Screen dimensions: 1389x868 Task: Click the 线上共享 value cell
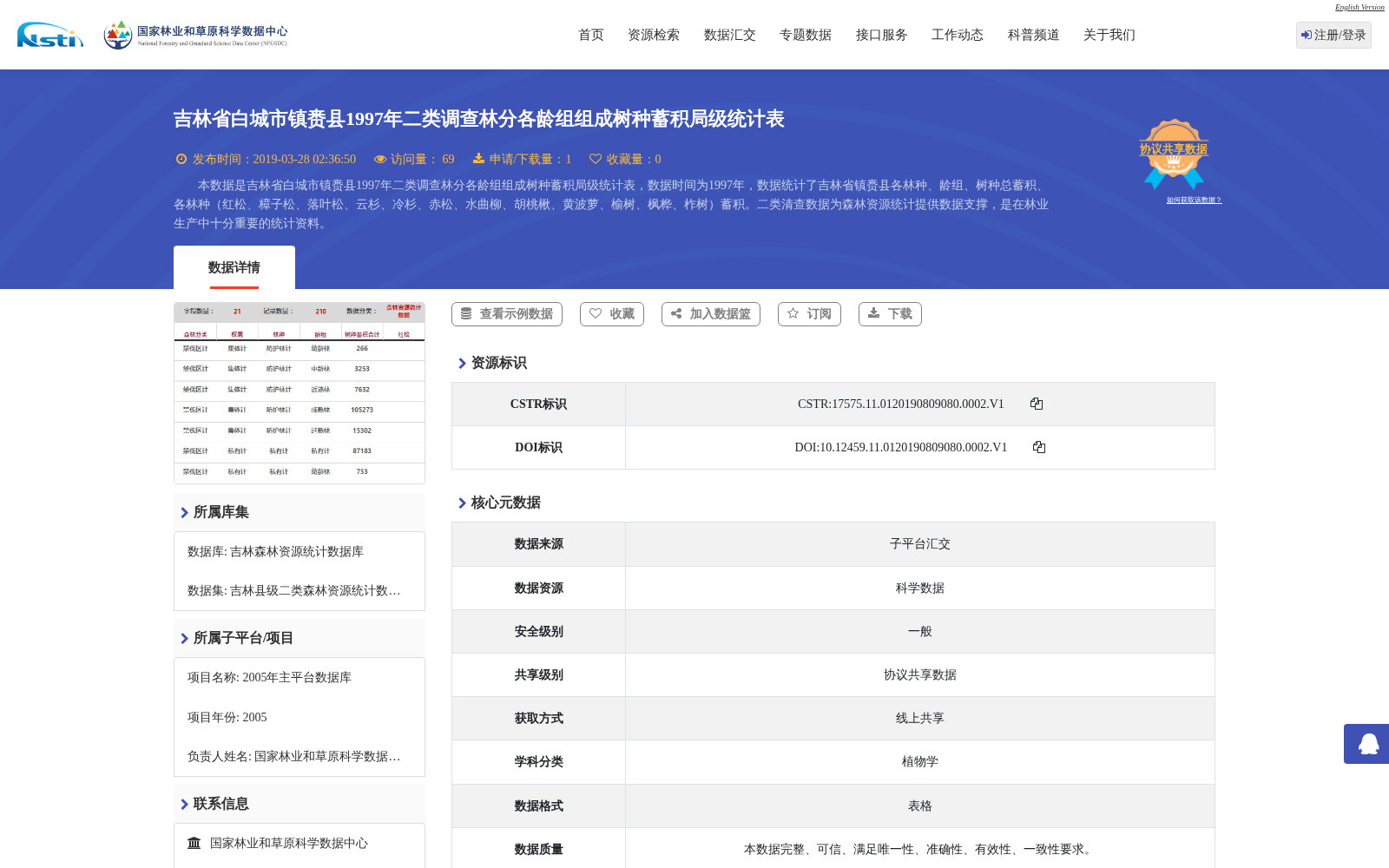[x=920, y=718]
